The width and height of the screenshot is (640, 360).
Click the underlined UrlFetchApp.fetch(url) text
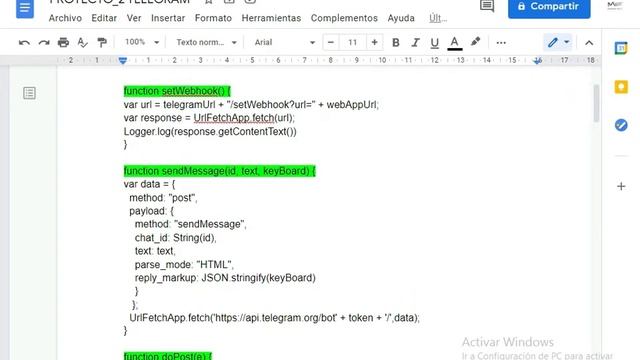244,118
